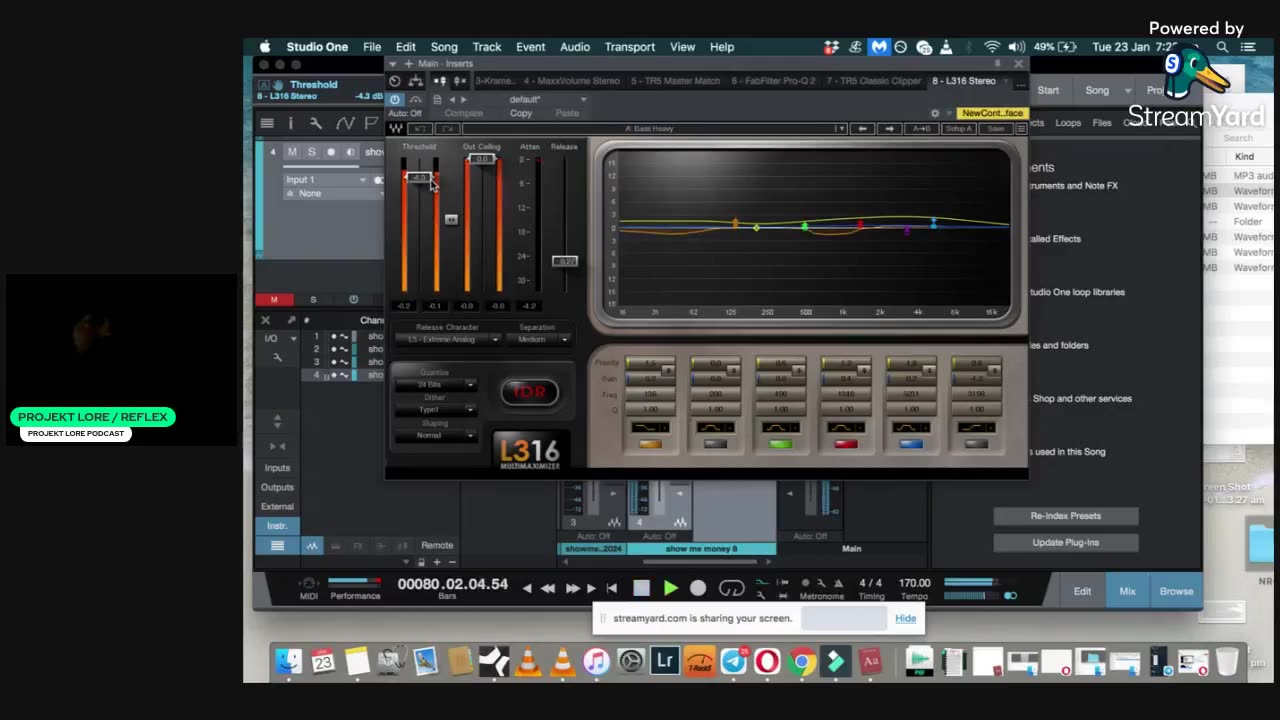Screen dimensions: 1280x720
Task: Click the Update Plug-Ins button
Action: [1065, 543]
